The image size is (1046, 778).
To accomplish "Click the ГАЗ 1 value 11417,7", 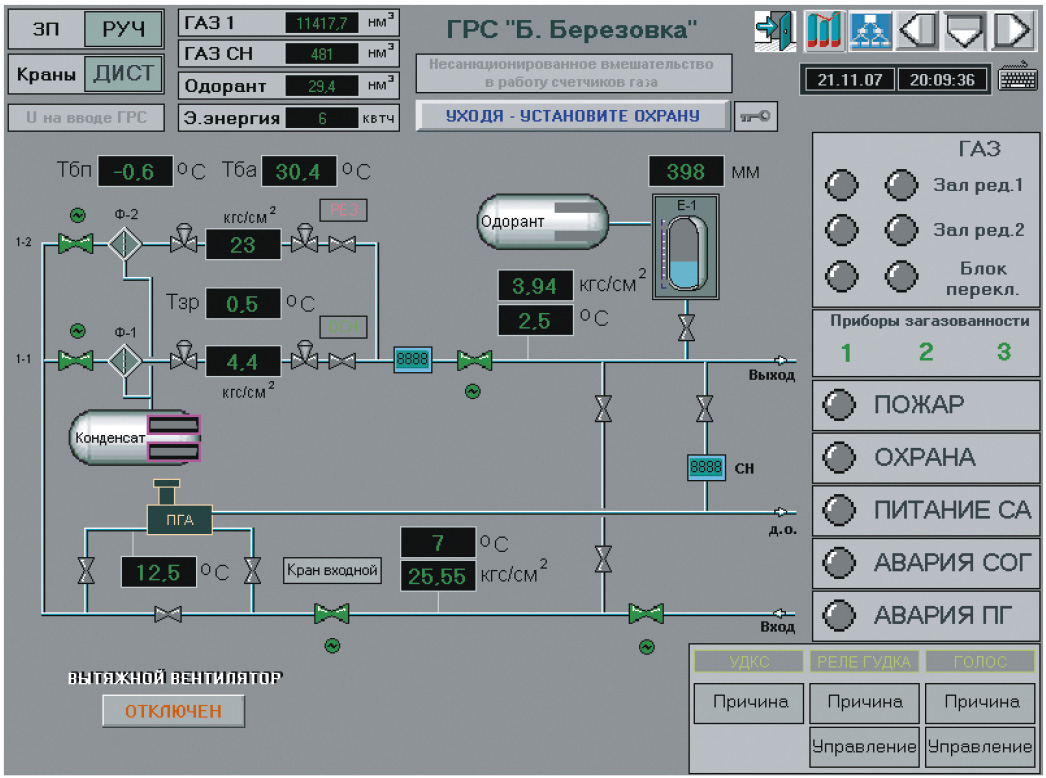I will pyautogui.click(x=322, y=23).
